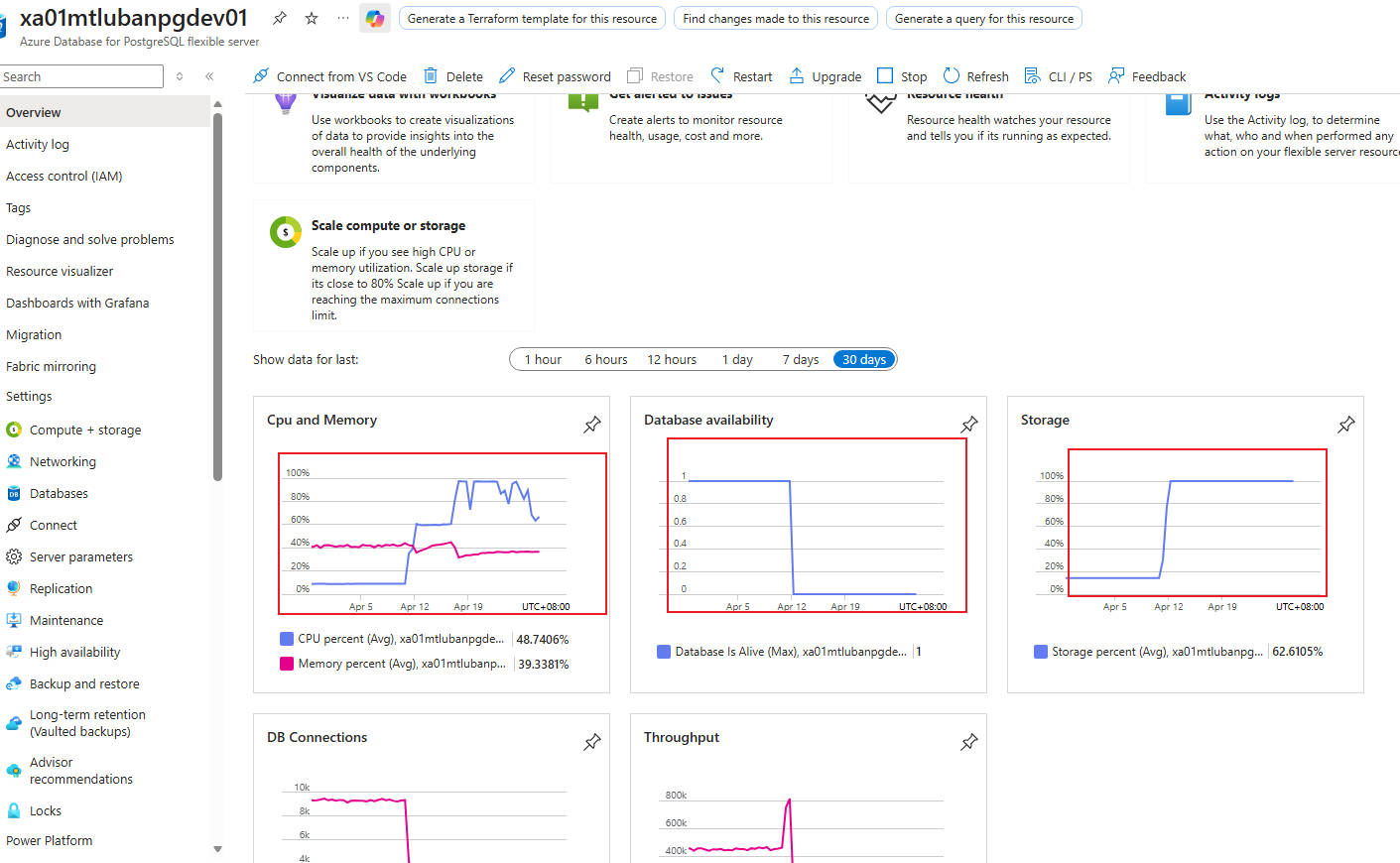Click the Databases sidebar icon

14,493
